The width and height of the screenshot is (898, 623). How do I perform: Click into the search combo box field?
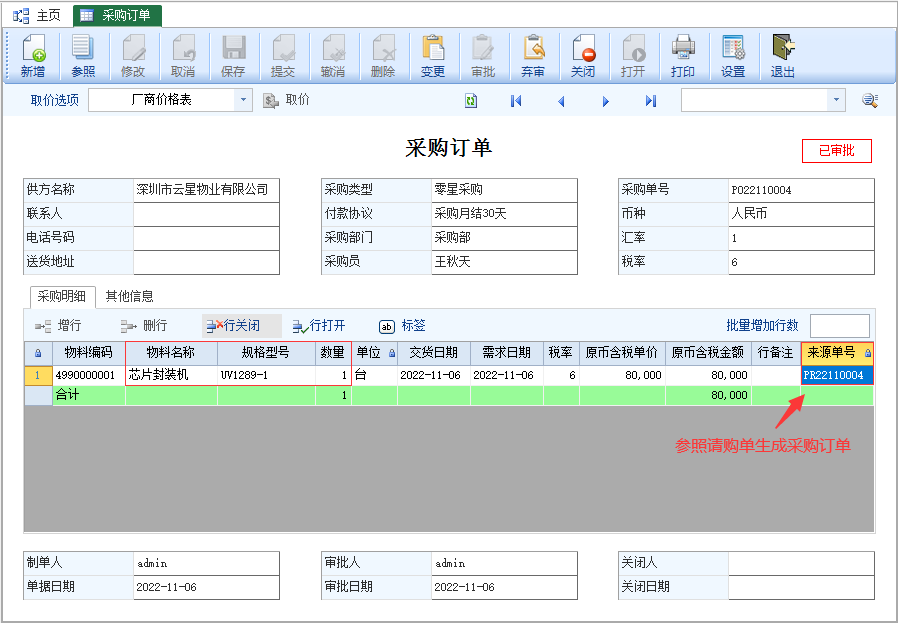(754, 100)
